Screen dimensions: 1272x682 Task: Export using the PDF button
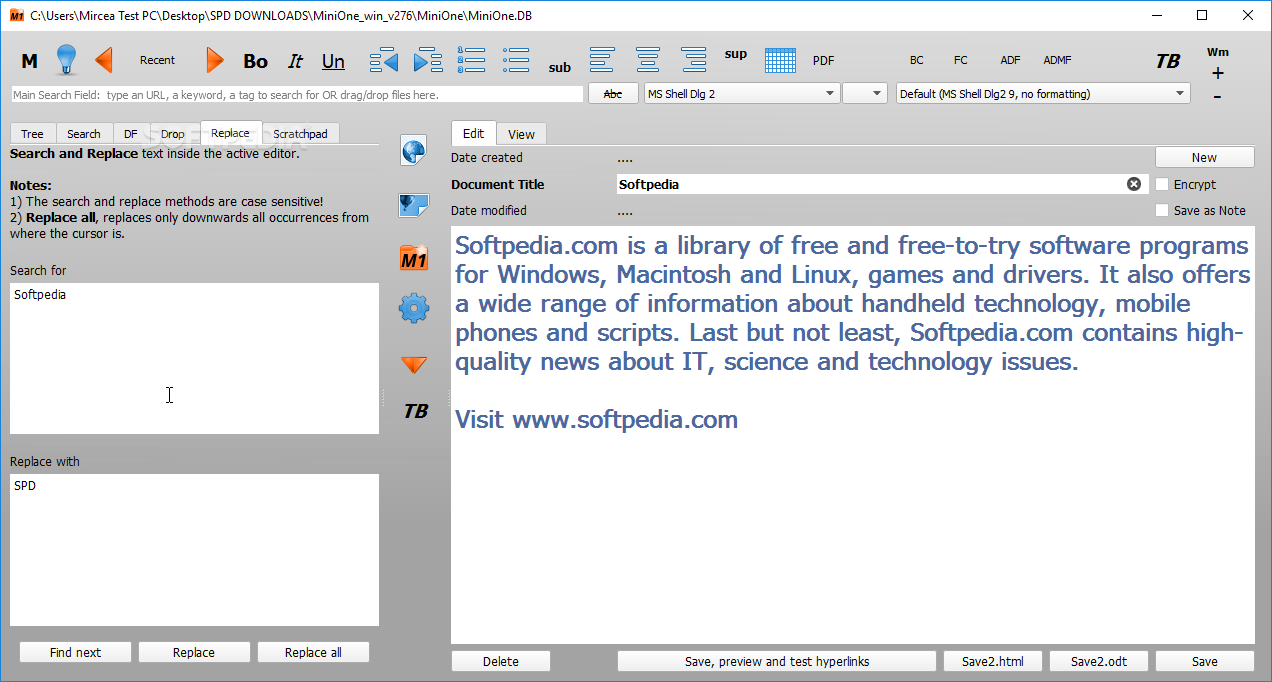point(823,60)
